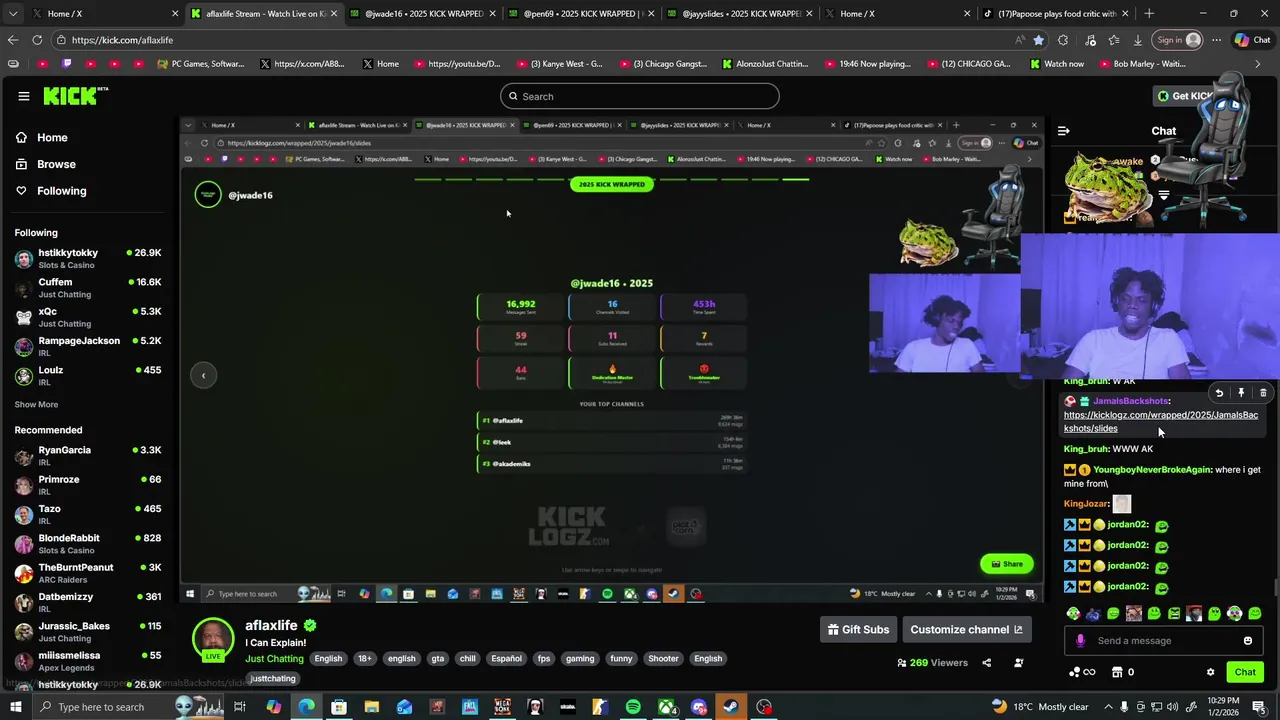Click the 18+ stream tag
1280x720 pixels.
pyautogui.click(x=365, y=659)
